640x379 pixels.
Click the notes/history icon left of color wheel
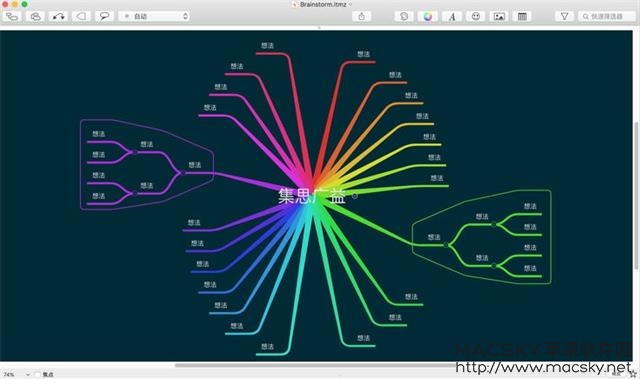tap(404, 16)
